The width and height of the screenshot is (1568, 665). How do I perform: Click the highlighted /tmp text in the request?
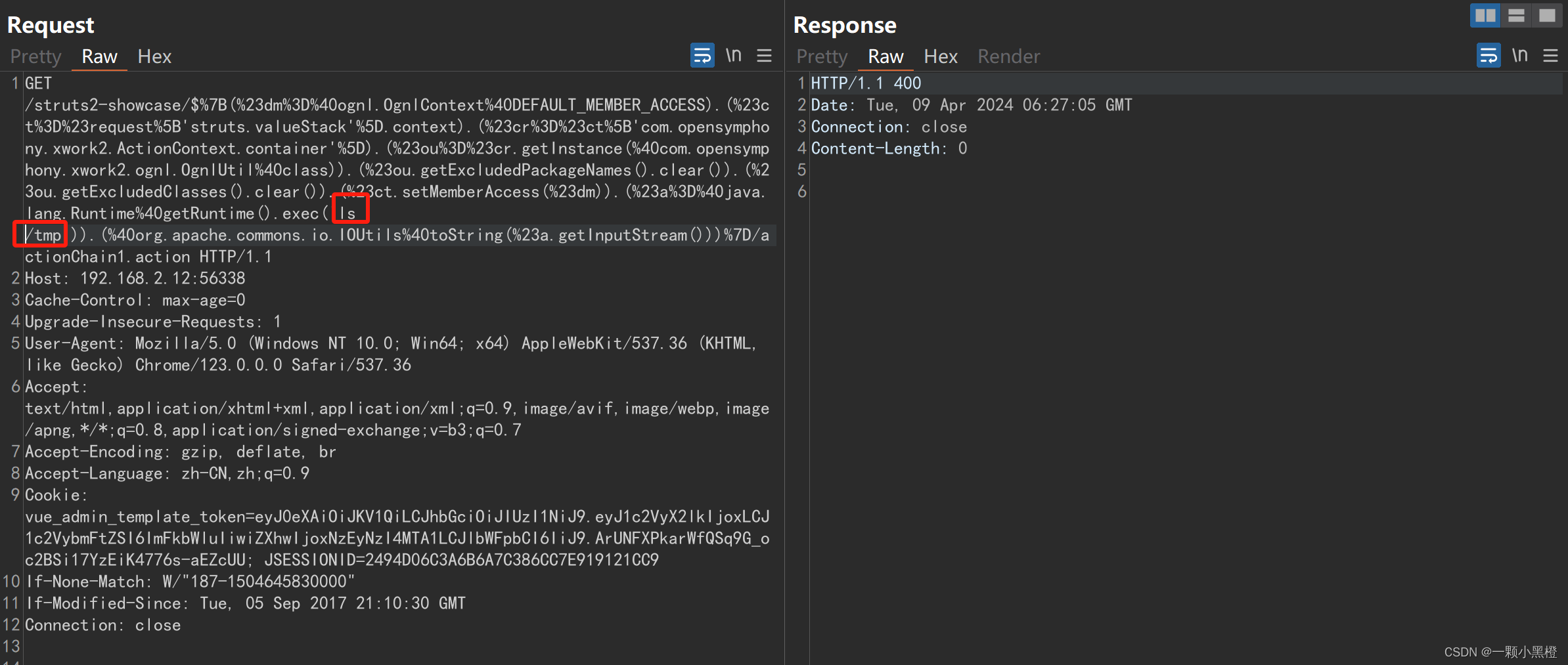click(x=41, y=234)
